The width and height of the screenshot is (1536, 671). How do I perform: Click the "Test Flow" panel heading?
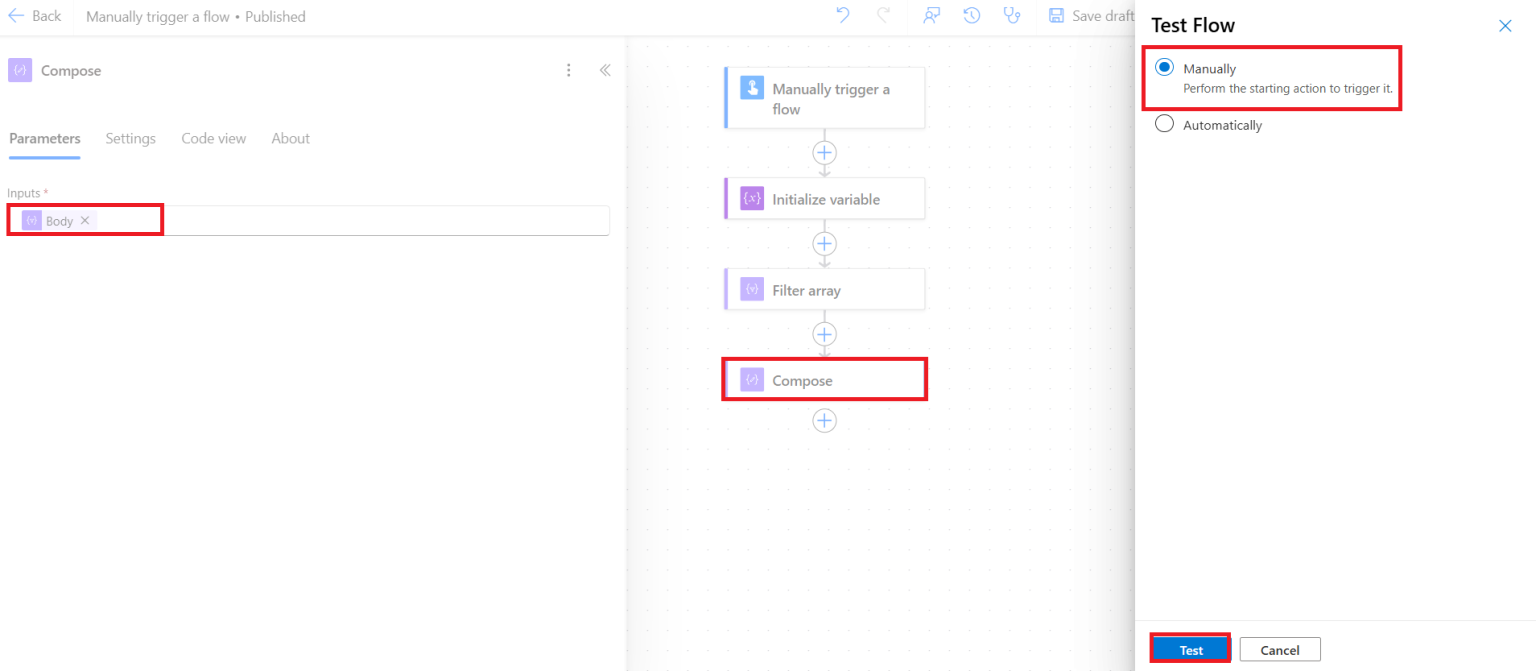pos(1193,26)
